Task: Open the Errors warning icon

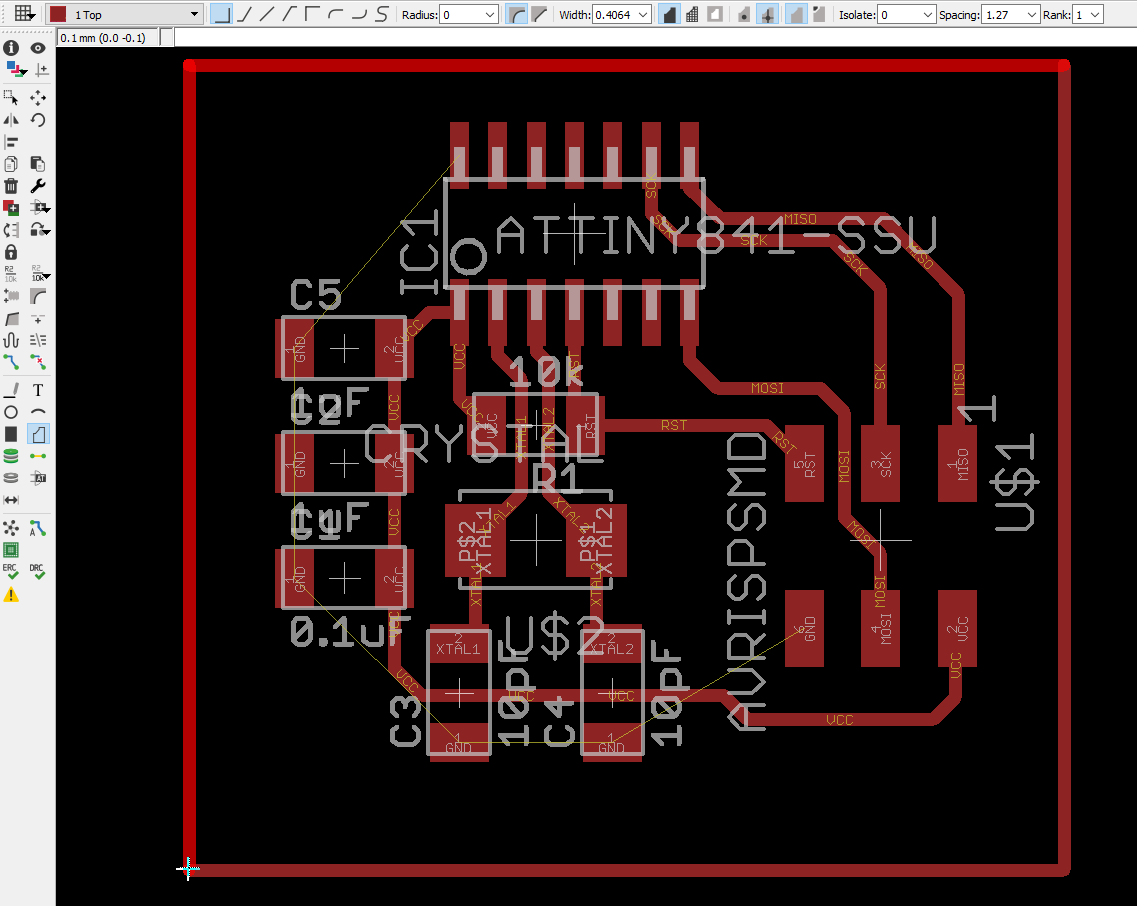Action: click(11, 595)
